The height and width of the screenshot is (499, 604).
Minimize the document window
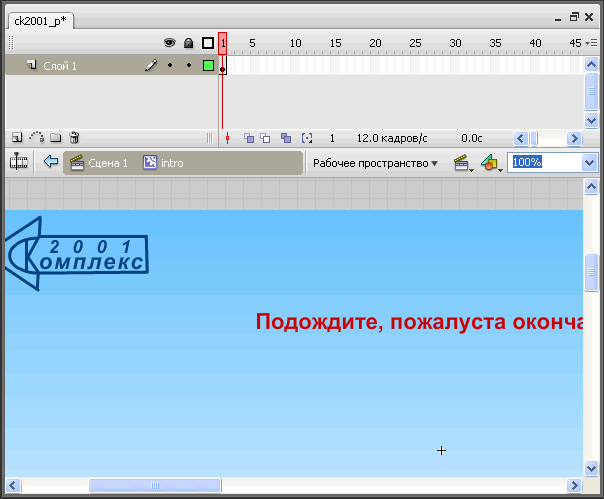pyautogui.click(x=558, y=18)
